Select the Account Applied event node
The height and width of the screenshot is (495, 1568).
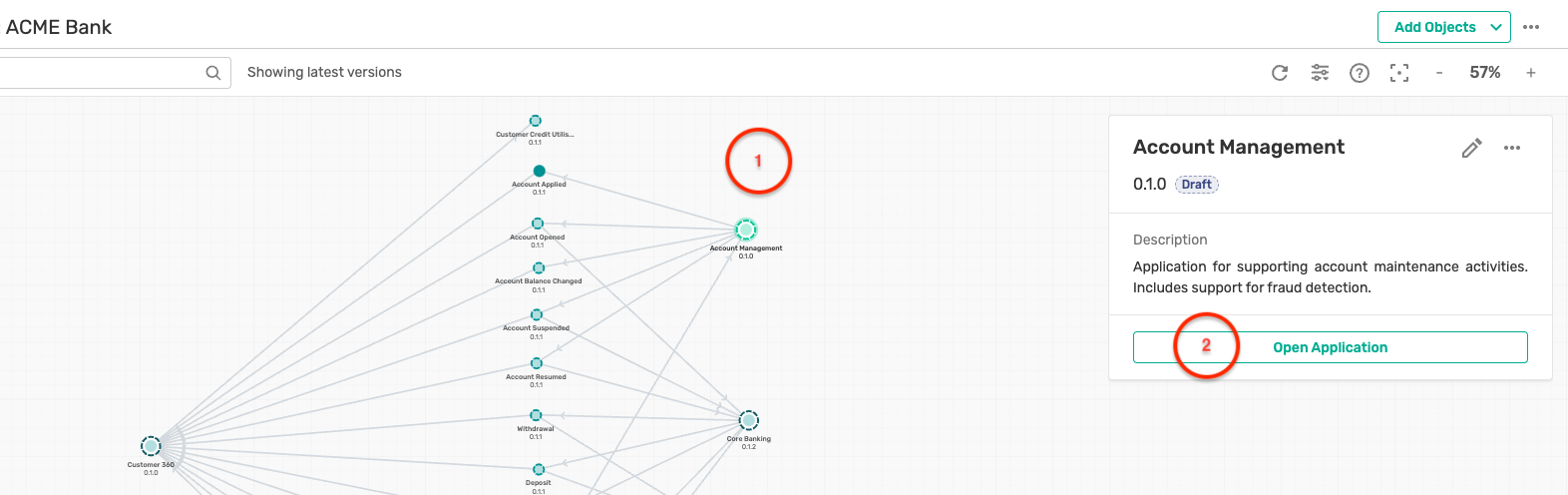(x=539, y=171)
